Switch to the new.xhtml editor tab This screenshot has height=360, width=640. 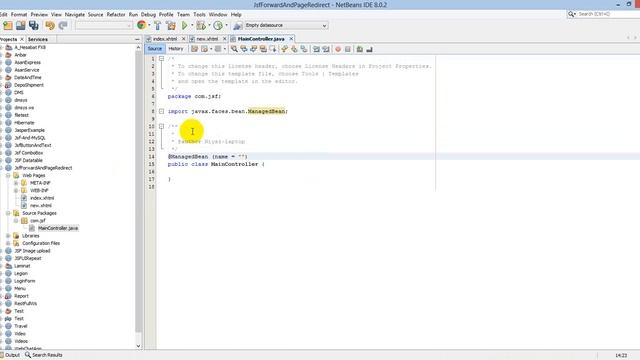tap(207, 39)
